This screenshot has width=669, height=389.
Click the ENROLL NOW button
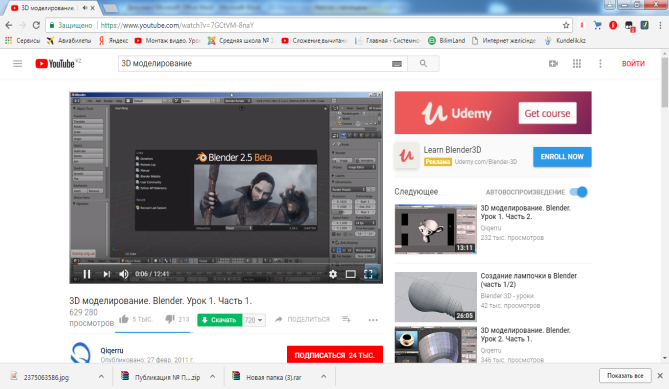[x=562, y=157]
